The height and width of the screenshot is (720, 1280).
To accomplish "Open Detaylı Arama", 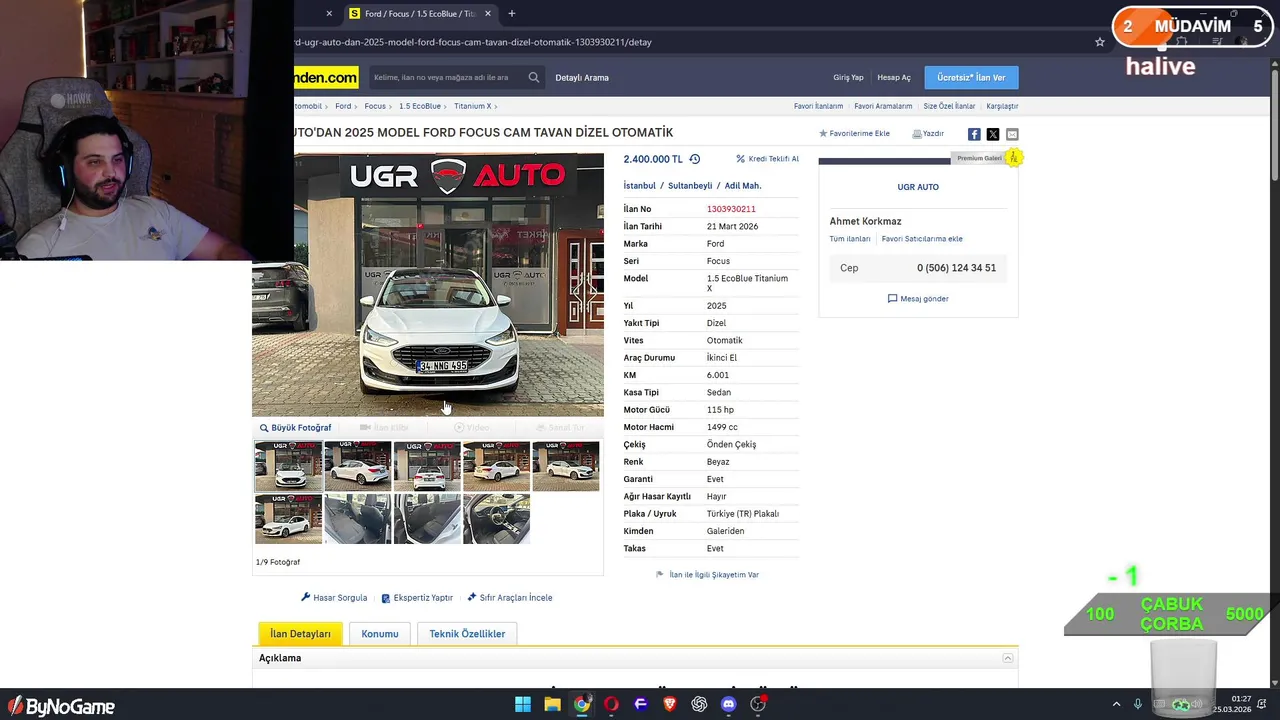I will tap(582, 77).
